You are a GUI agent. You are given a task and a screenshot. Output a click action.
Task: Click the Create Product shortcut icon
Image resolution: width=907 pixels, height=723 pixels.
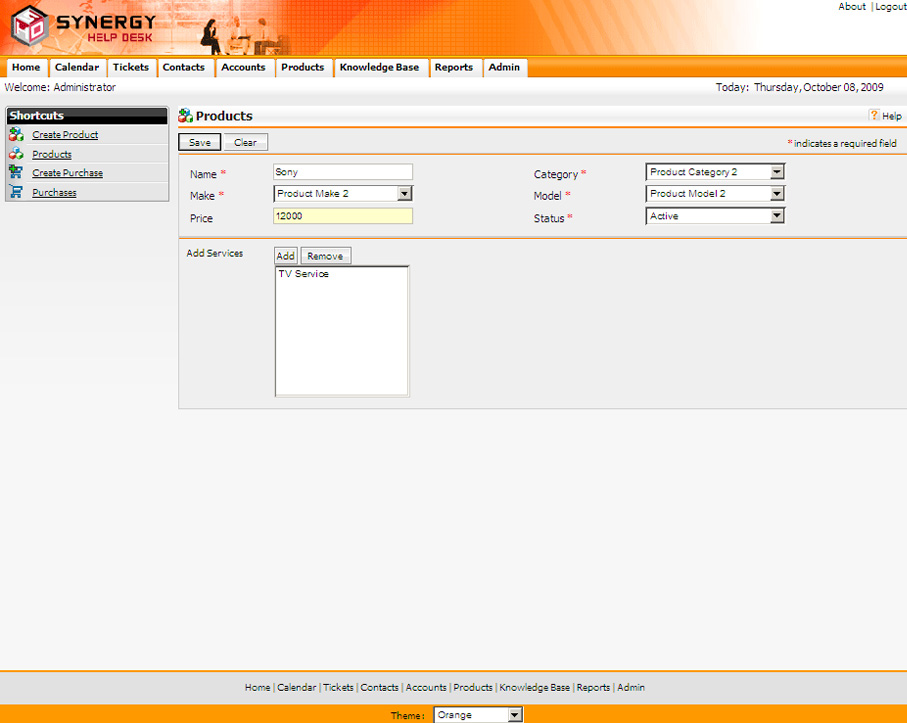pyautogui.click(x=15, y=135)
